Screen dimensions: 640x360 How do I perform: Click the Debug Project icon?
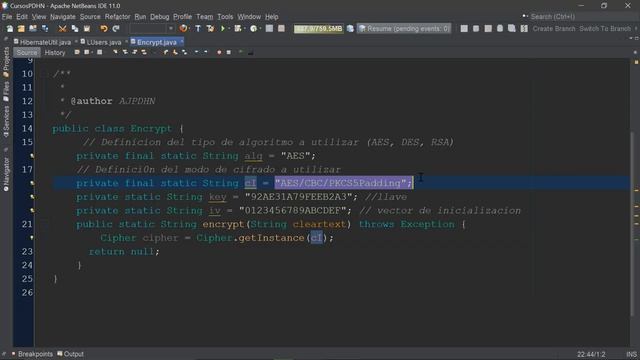pos(238,29)
